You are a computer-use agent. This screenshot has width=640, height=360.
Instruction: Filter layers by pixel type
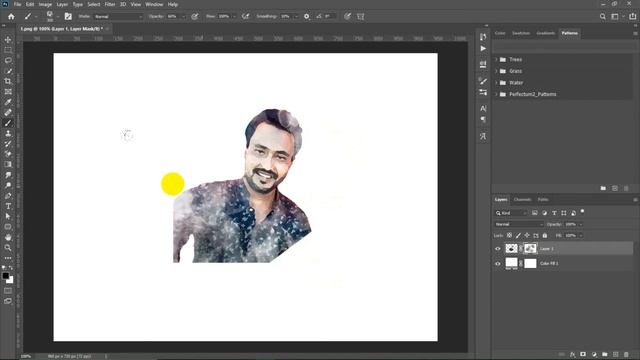coord(535,213)
